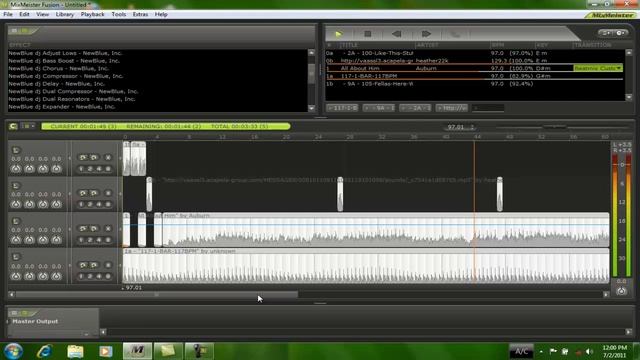Open the Windows Start menu
Screen dimensions: 640x360
[x=13, y=351]
